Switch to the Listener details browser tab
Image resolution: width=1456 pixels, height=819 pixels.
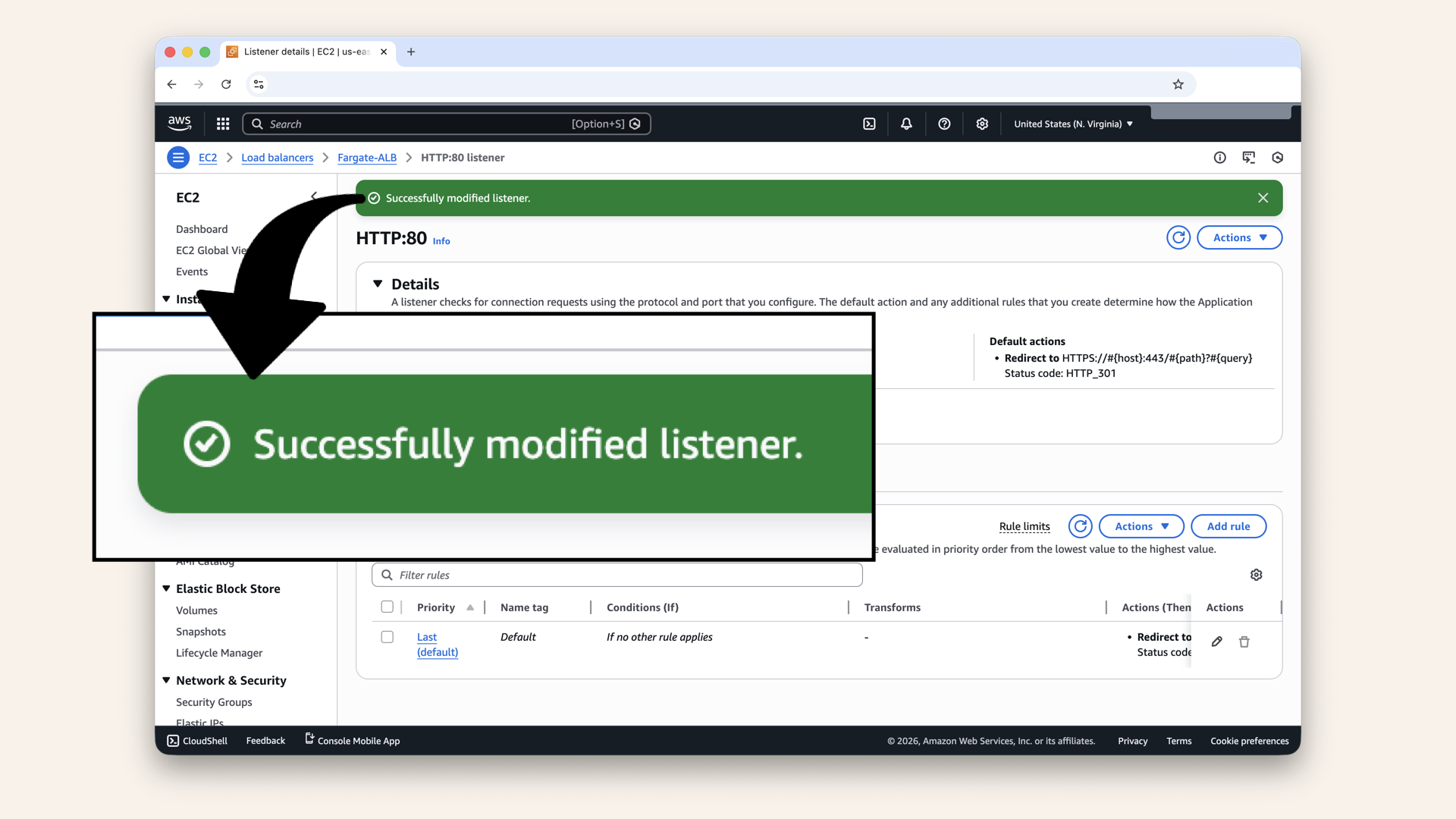[x=303, y=52]
